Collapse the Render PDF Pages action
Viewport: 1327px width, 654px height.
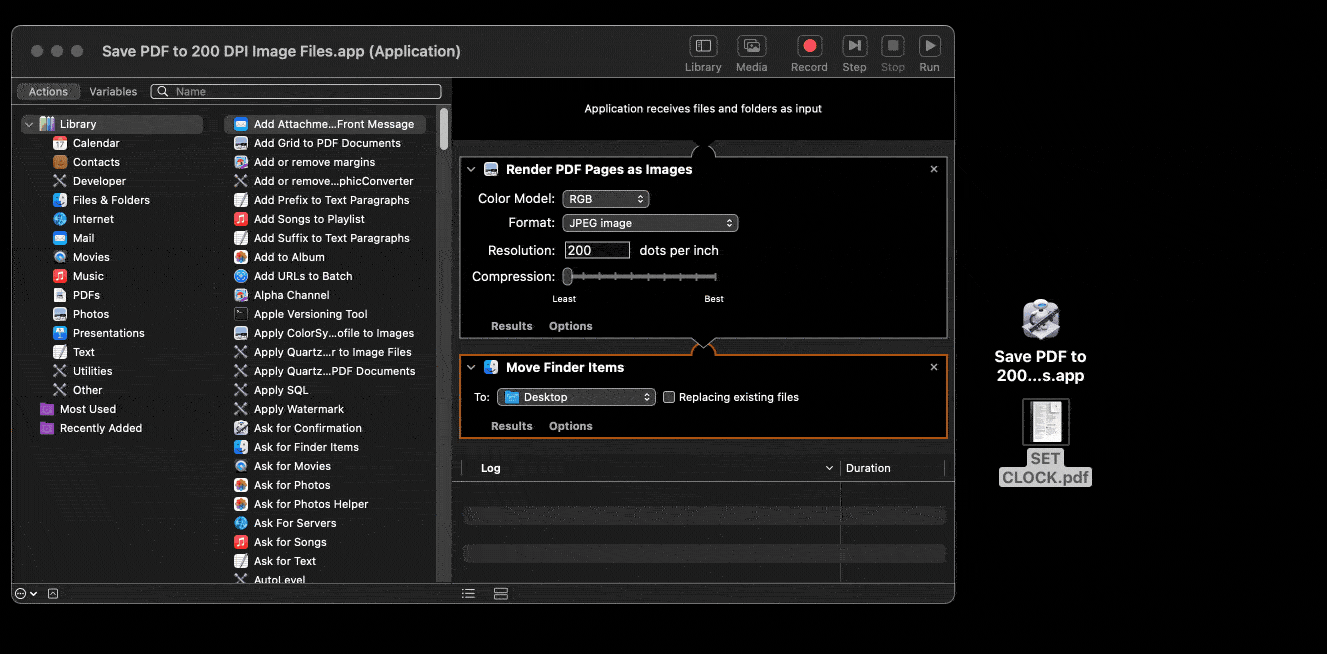[x=471, y=170]
